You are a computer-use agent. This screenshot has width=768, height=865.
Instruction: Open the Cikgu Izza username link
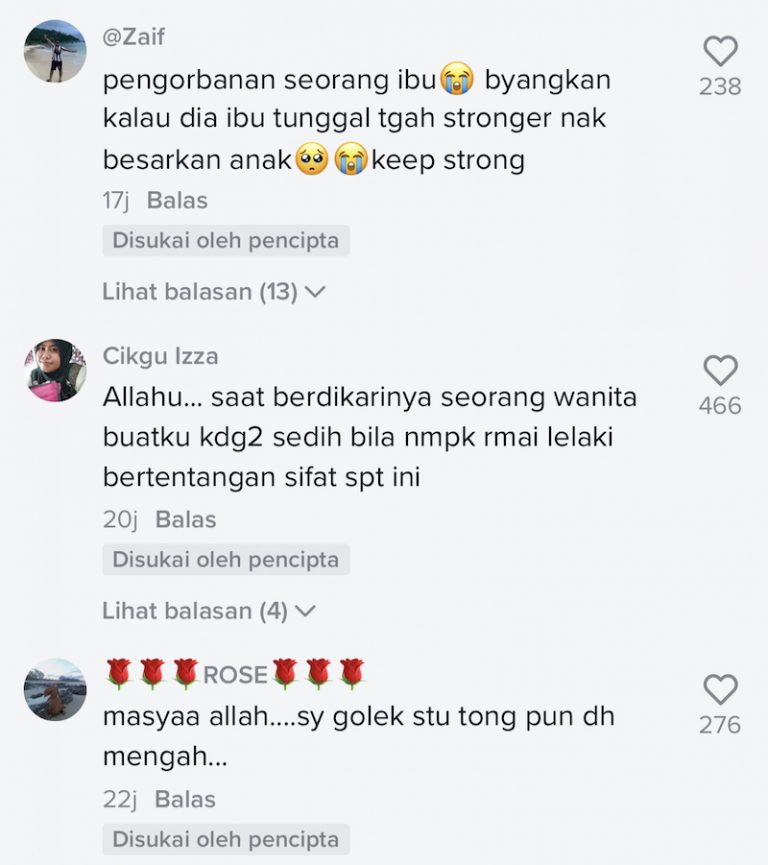click(x=161, y=356)
